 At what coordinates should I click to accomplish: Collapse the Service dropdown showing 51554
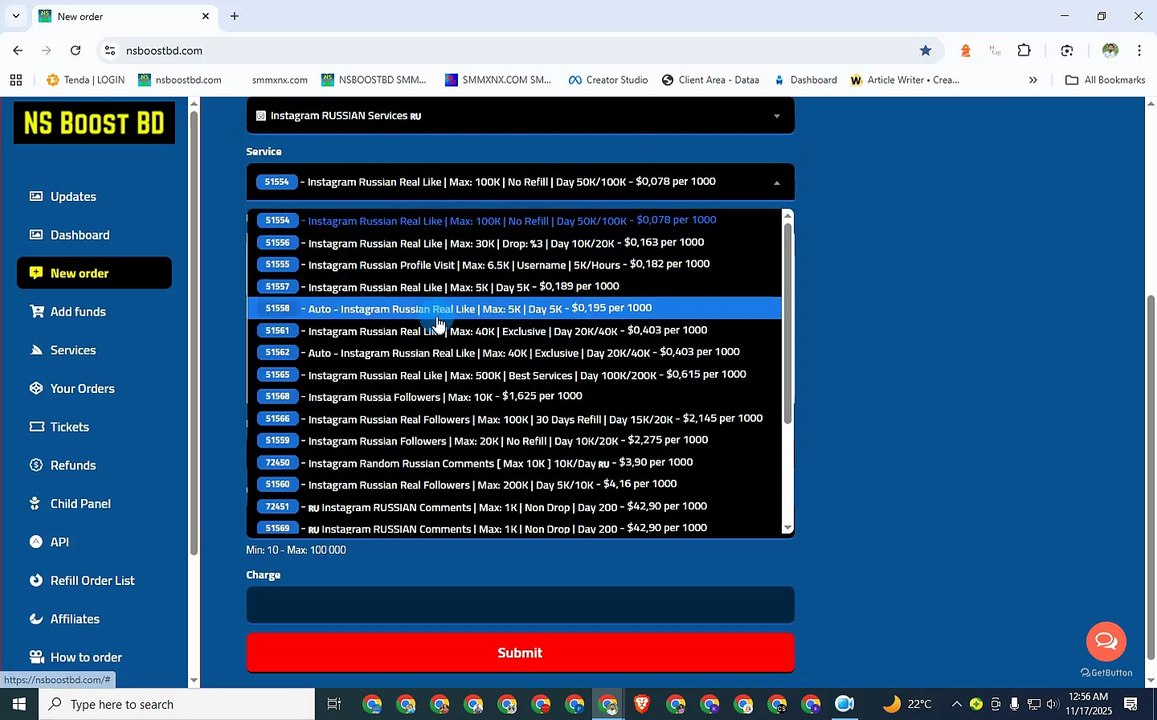(520, 181)
